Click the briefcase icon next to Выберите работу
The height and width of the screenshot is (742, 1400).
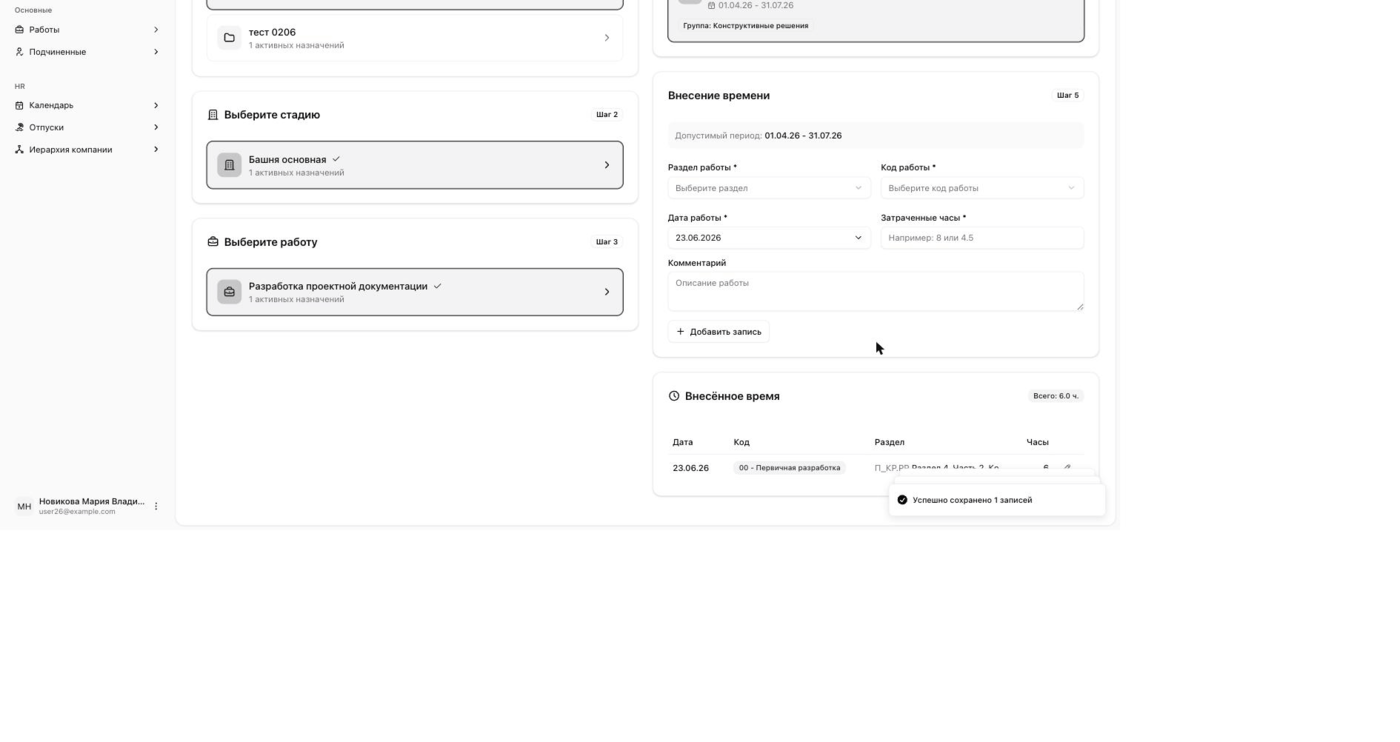click(x=212, y=242)
